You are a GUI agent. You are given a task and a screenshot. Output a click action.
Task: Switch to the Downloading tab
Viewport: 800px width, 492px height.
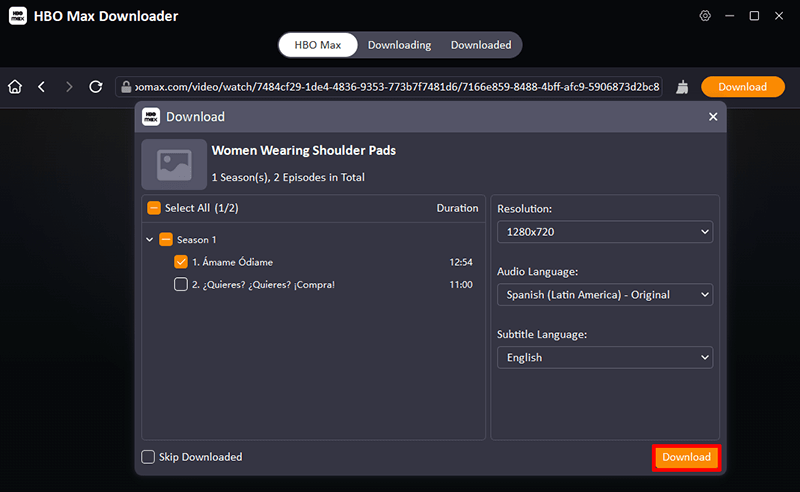pos(399,45)
